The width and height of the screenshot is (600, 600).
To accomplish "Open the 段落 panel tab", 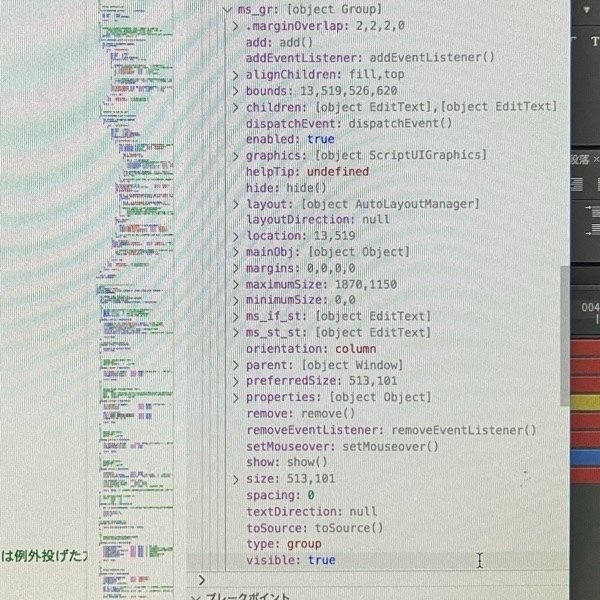I will 580,160.
